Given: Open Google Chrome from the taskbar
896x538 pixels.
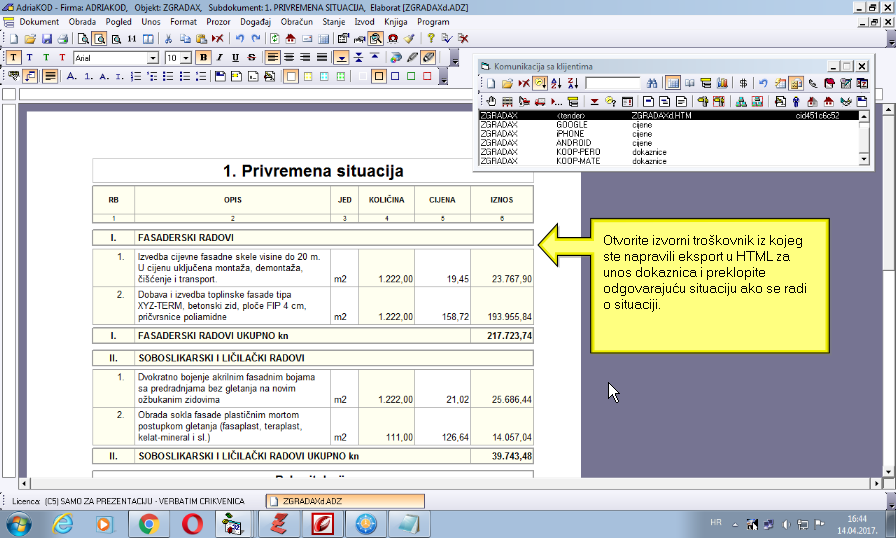Looking at the screenshot, I should 149,524.
